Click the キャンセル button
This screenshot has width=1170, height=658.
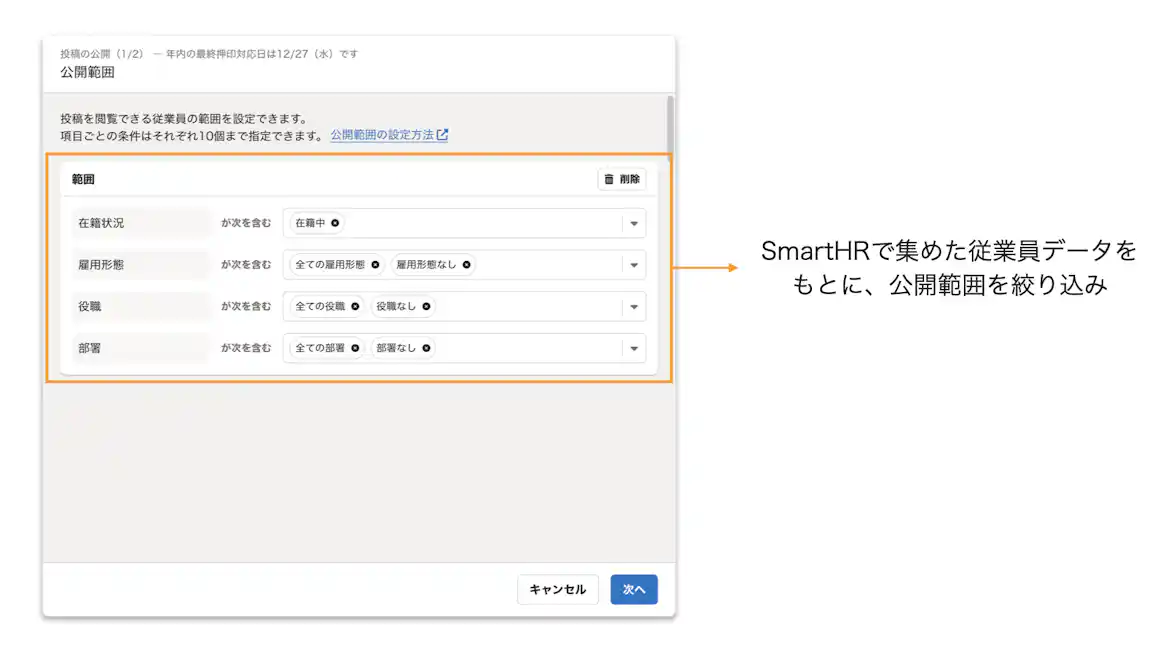[x=557, y=589]
